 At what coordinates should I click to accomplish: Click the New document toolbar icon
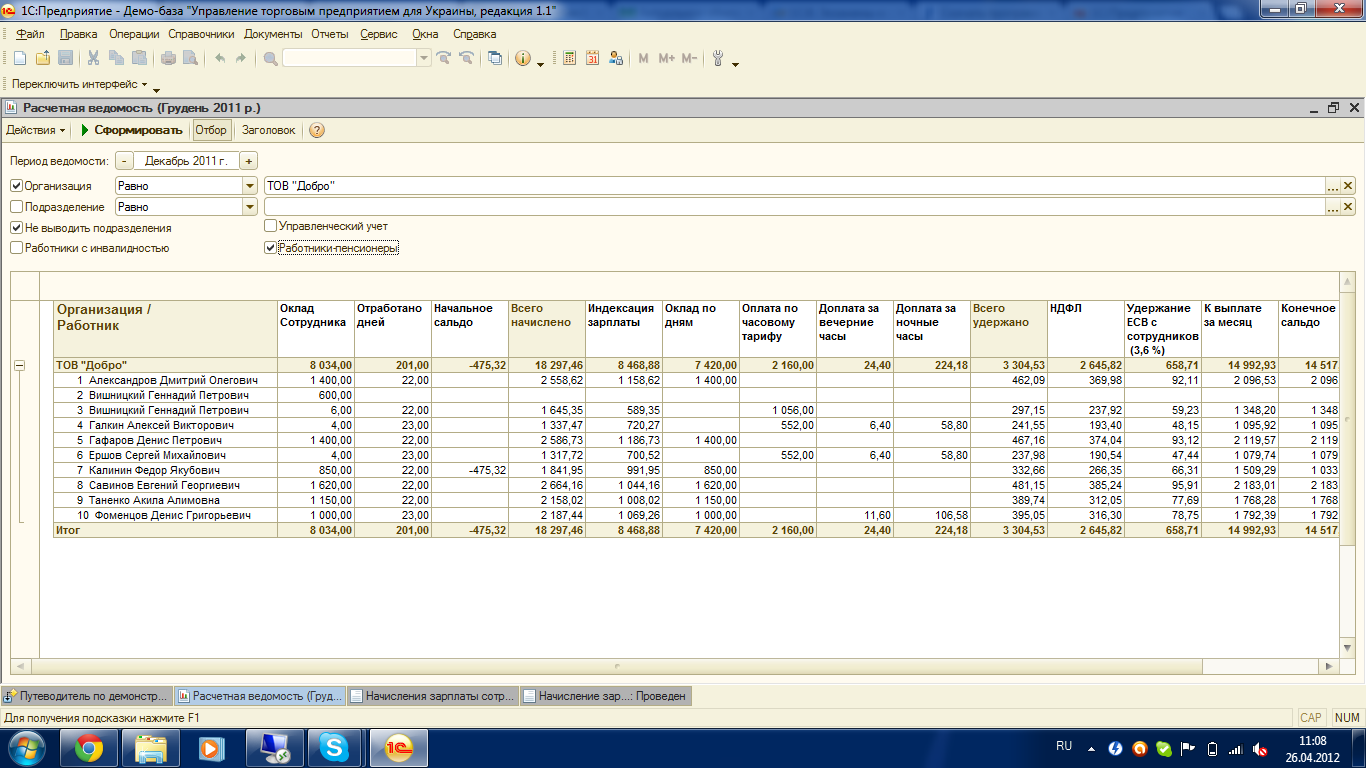(19, 58)
